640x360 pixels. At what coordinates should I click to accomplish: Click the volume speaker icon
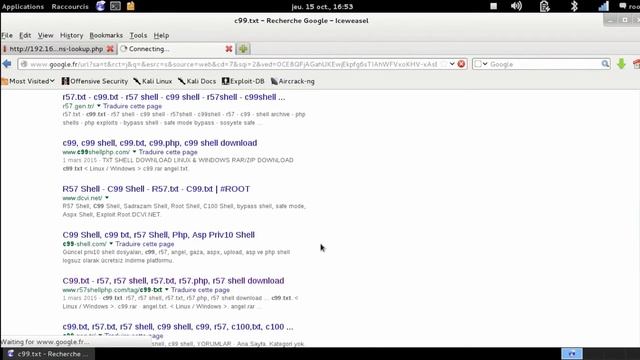pos(516,6)
